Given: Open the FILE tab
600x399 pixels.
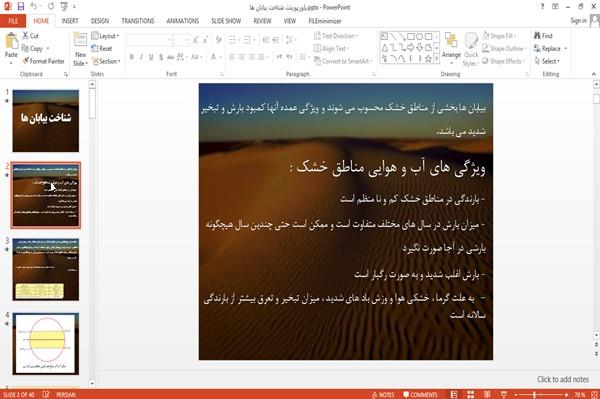Looking at the screenshot, I should (x=13, y=21).
